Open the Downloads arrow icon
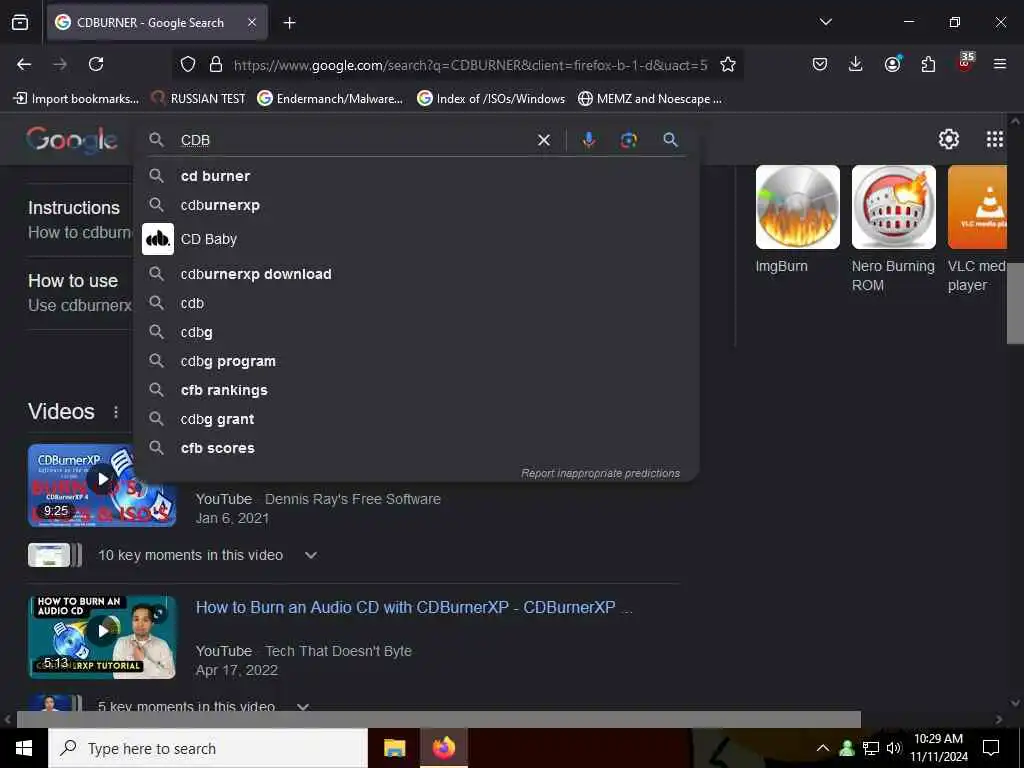Viewport: 1024px width, 768px height. click(x=856, y=64)
